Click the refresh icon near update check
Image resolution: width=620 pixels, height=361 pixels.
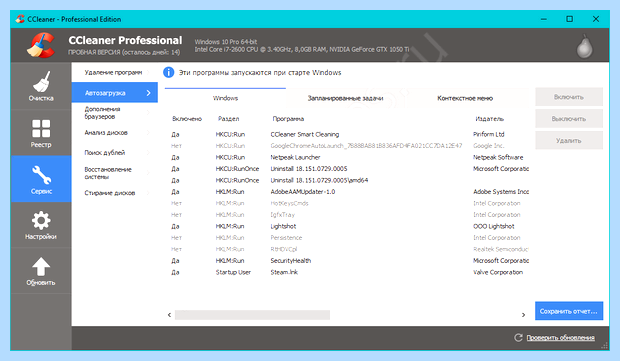tap(518, 337)
